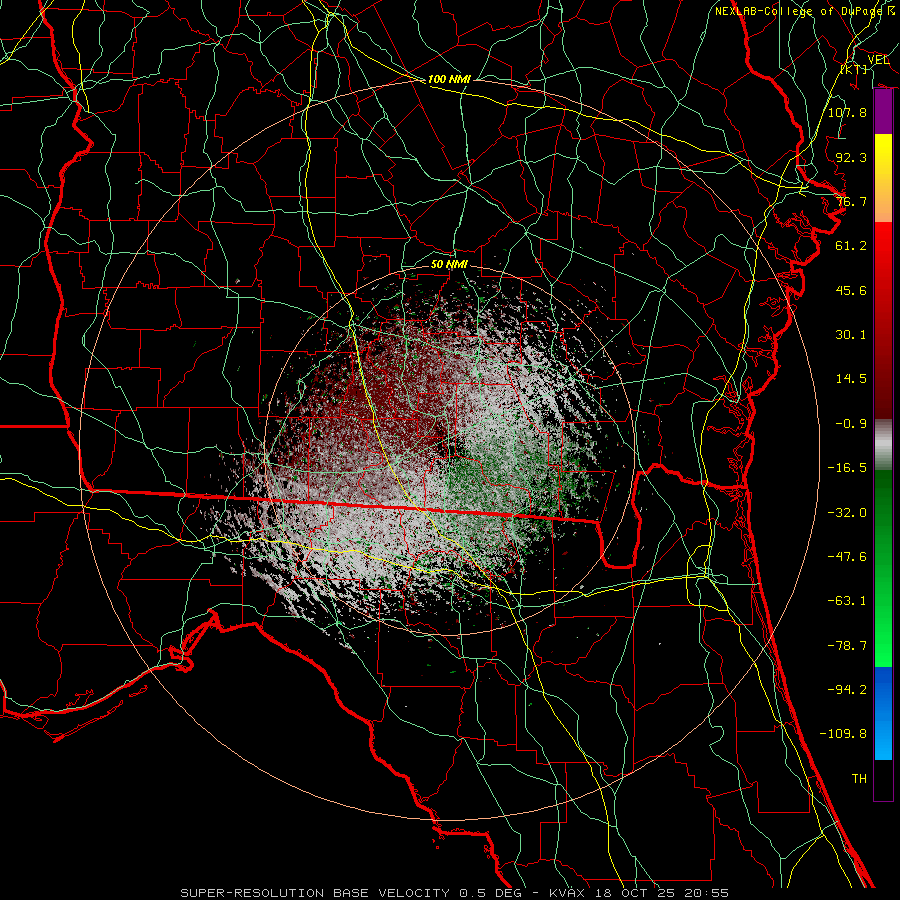Click the 50 NMI range ring label
The width and height of the screenshot is (900, 900).
point(449,264)
